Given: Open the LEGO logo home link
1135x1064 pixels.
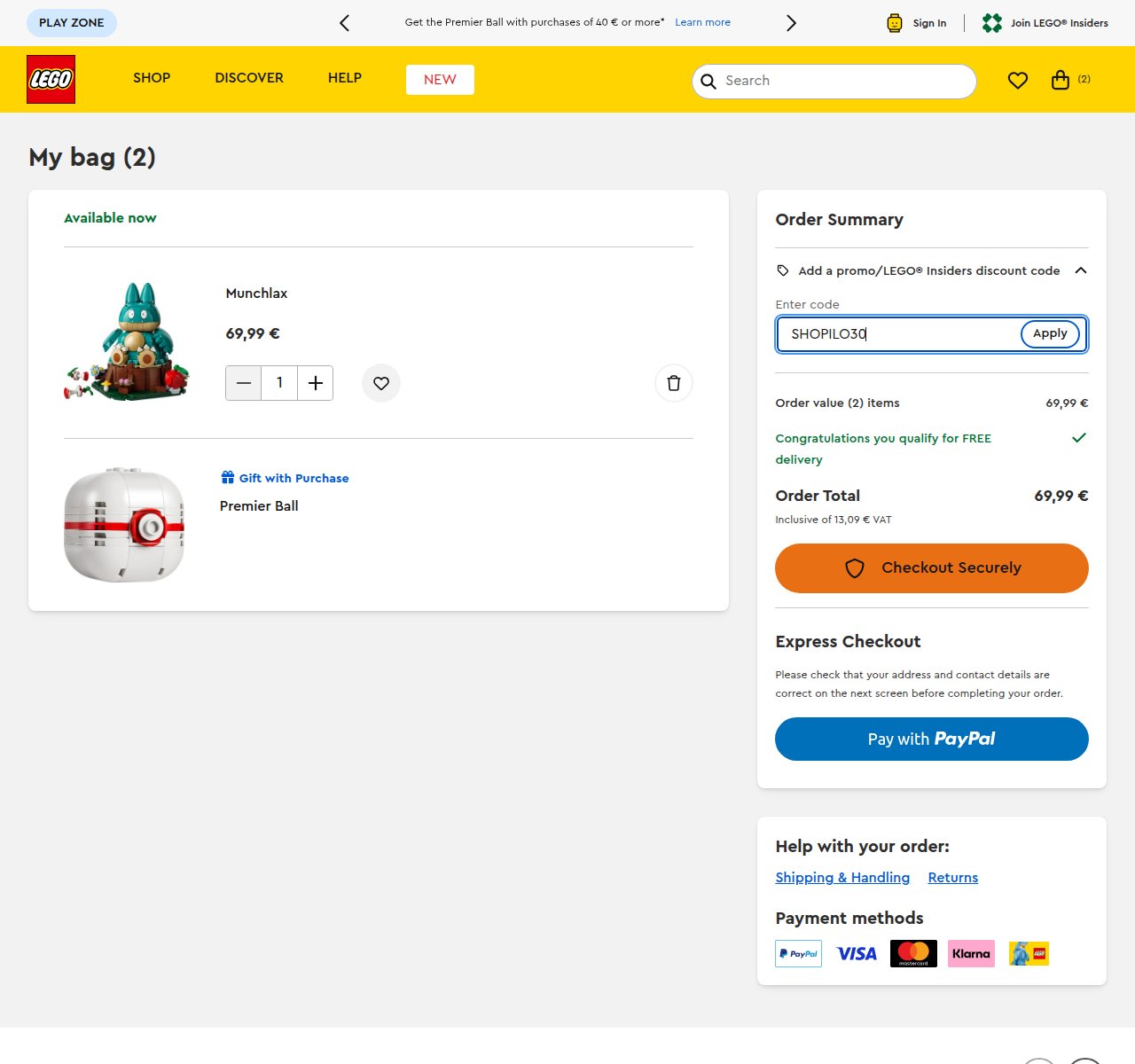Looking at the screenshot, I should click(51, 79).
